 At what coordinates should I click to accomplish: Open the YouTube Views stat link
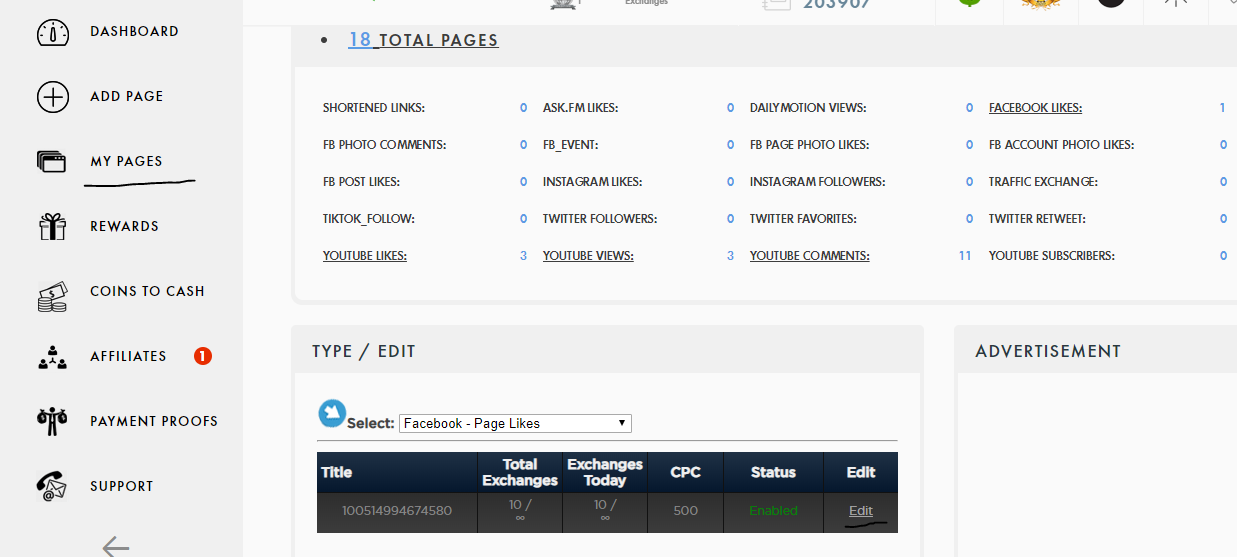click(588, 256)
